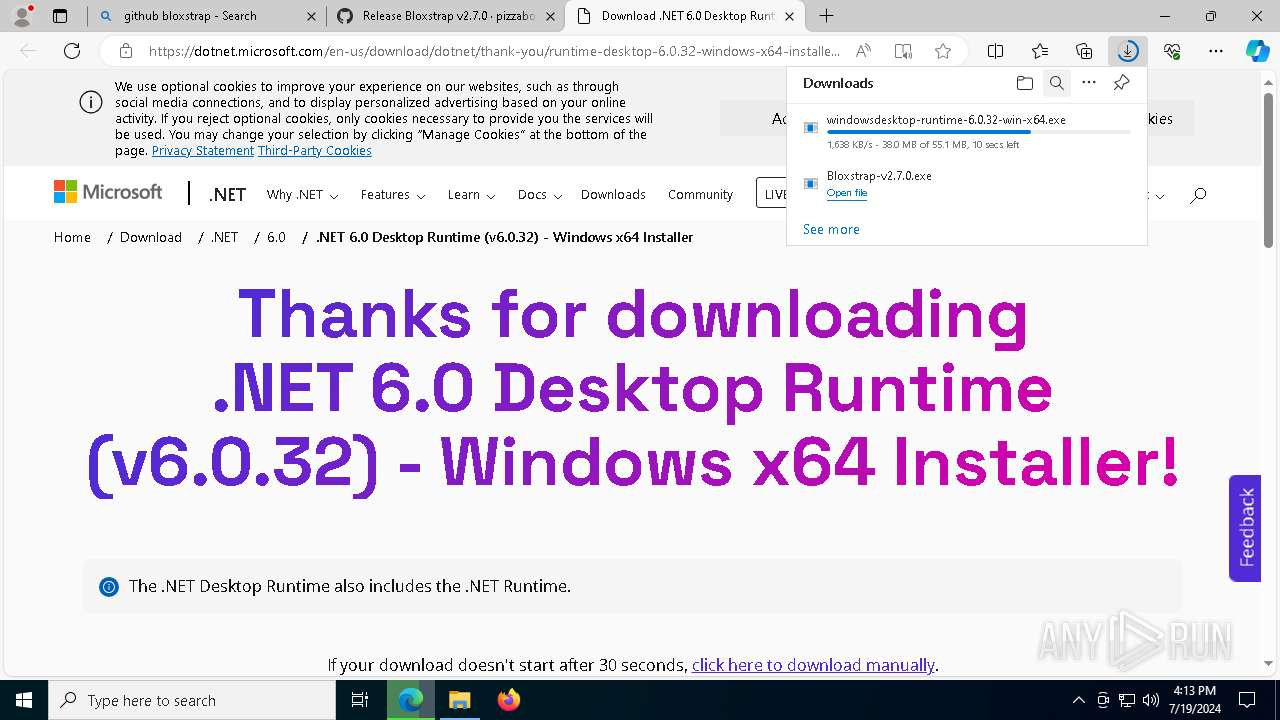This screenshot has width=1280, height=720.
Task: Activate the Read aloud icon in address bar
Action: [x=863, y=51]
